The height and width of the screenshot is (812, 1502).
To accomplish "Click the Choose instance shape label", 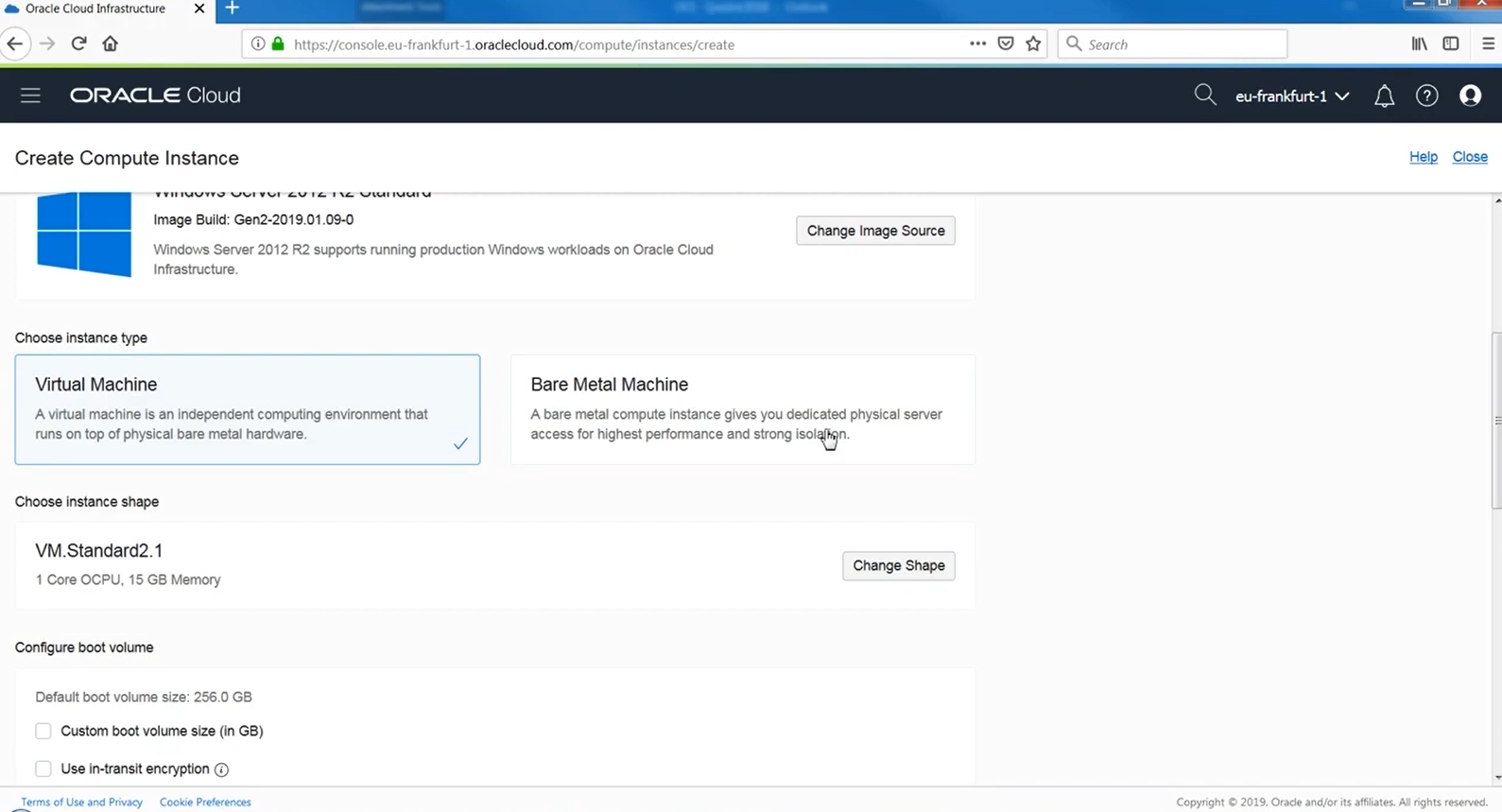I will 87,502.
